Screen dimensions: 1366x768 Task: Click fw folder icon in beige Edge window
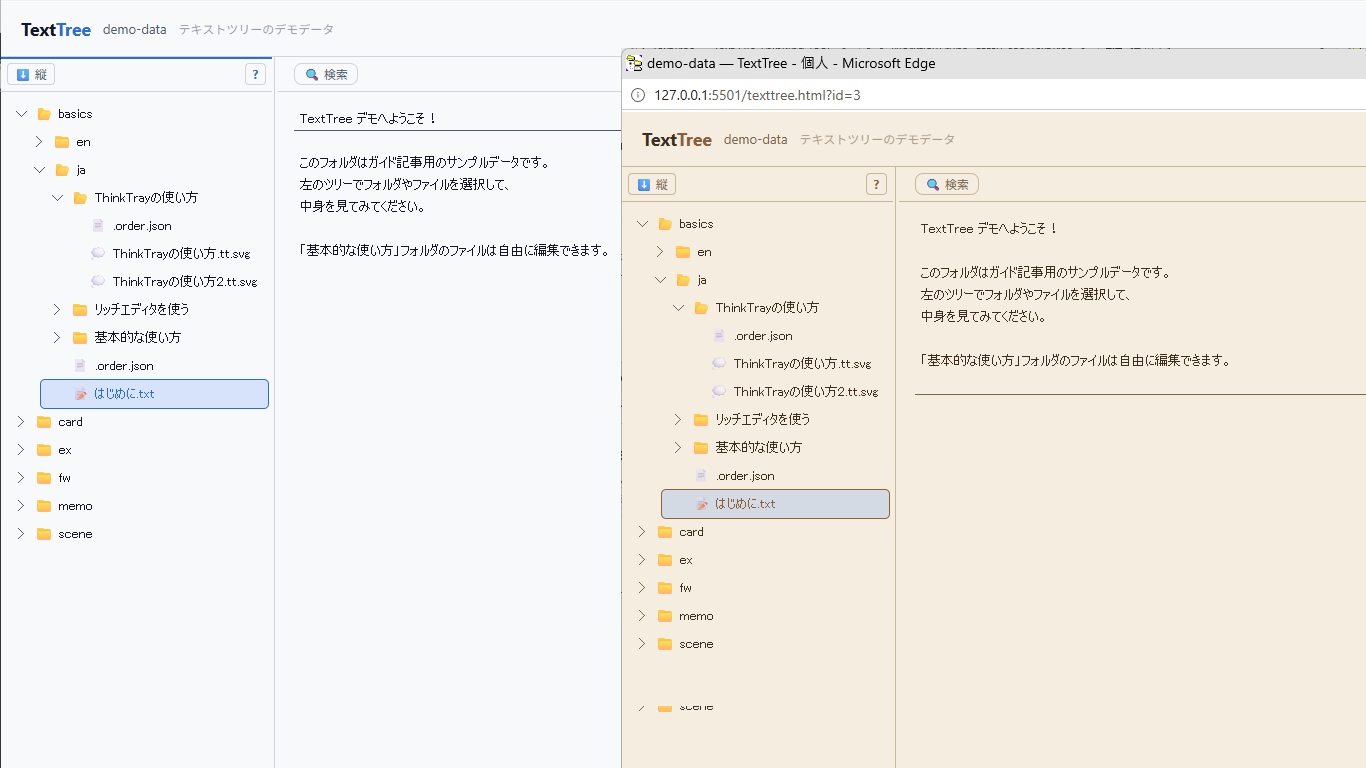(665, 588)
